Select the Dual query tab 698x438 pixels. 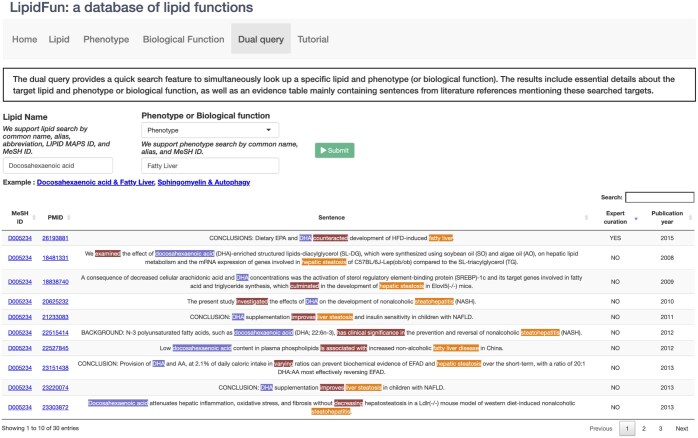coord(261,39)
